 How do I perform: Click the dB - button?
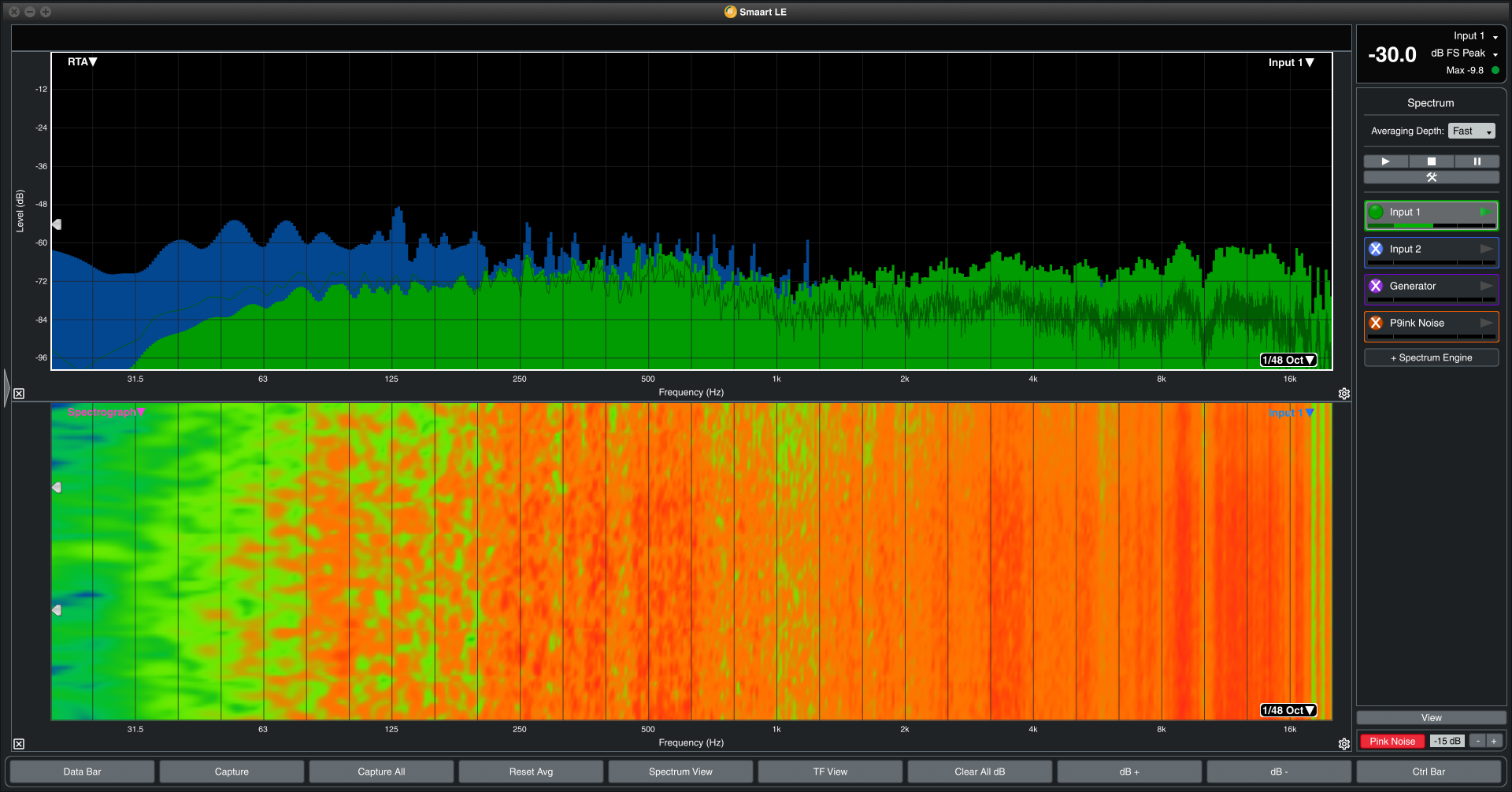[1279, 772]
